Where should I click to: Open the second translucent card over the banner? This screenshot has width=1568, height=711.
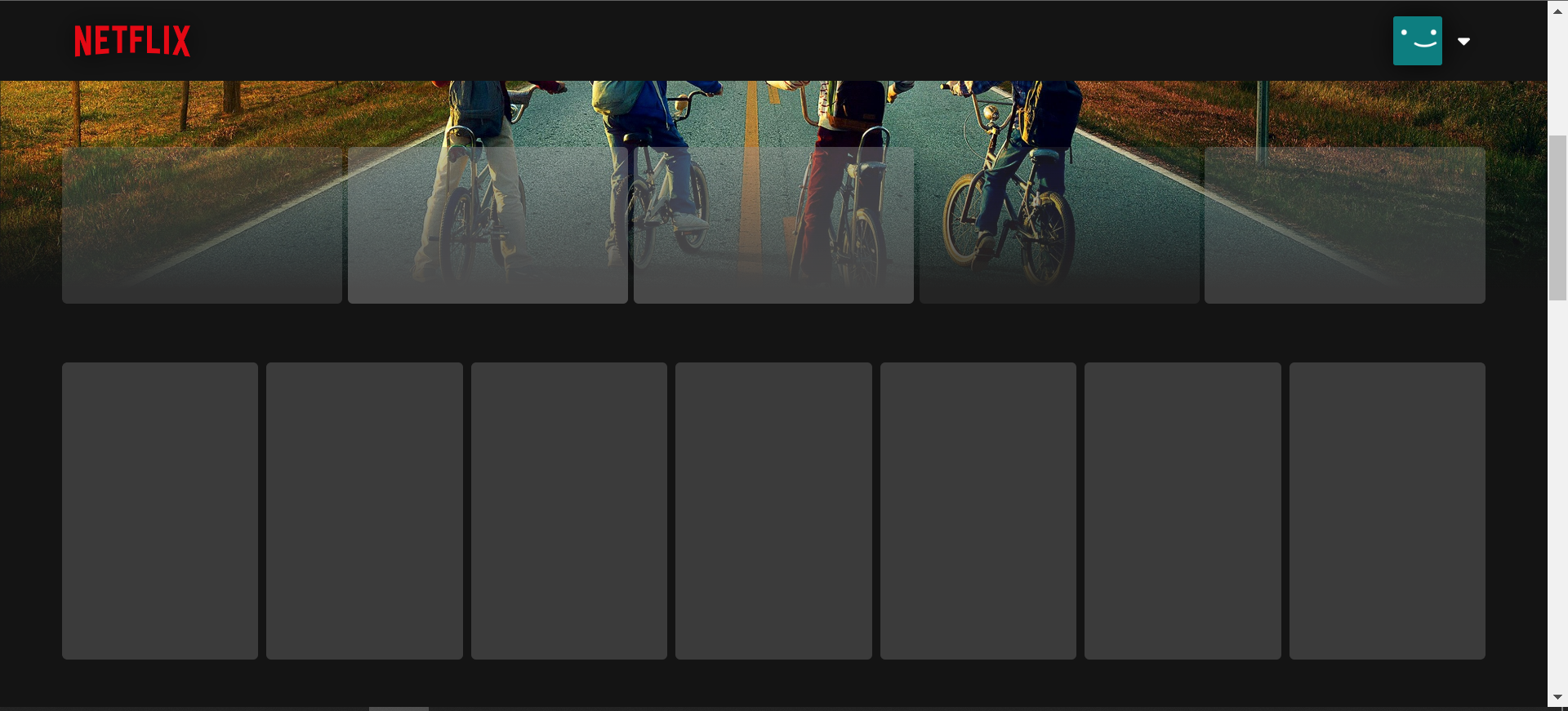coord(488,225)
